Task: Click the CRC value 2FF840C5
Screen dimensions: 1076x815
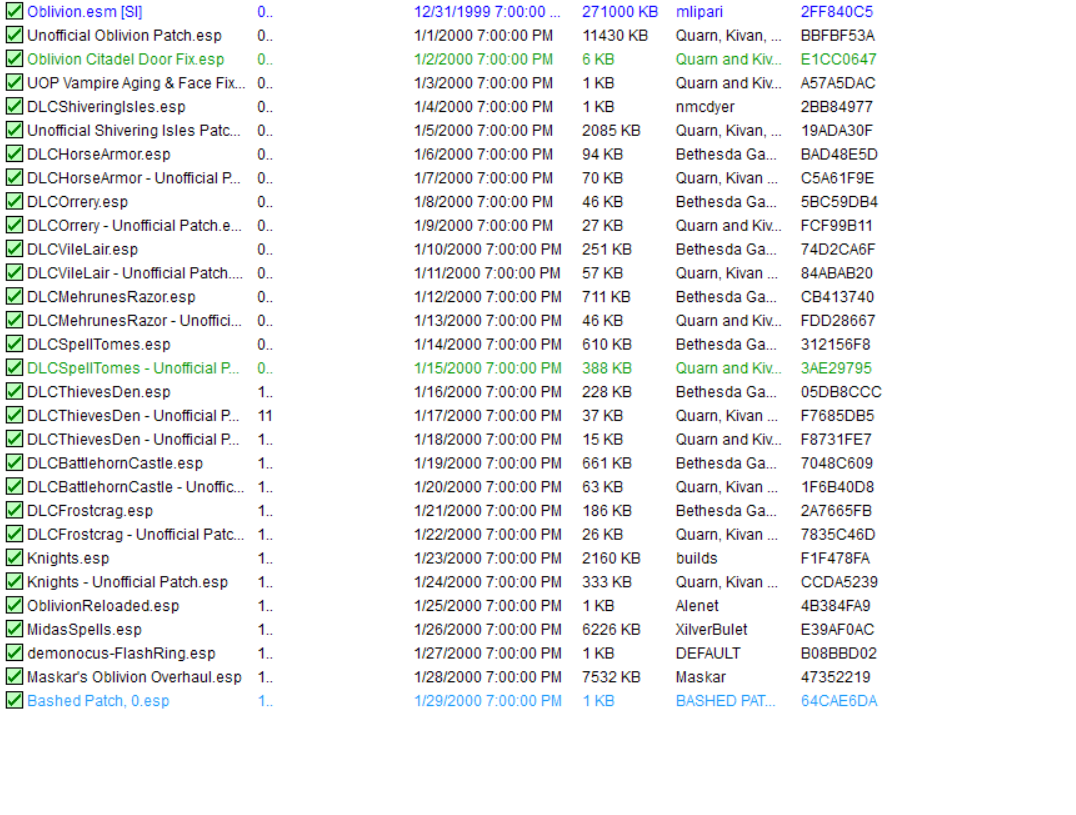Action: pos(837,12)
